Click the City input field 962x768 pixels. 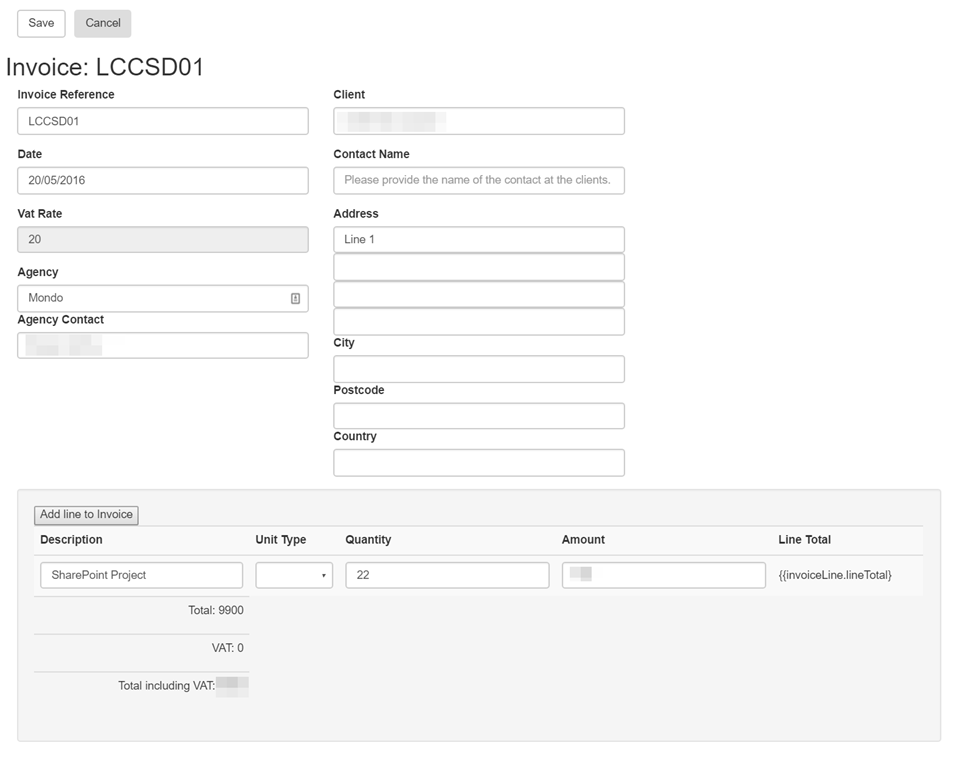click(478, 369)
